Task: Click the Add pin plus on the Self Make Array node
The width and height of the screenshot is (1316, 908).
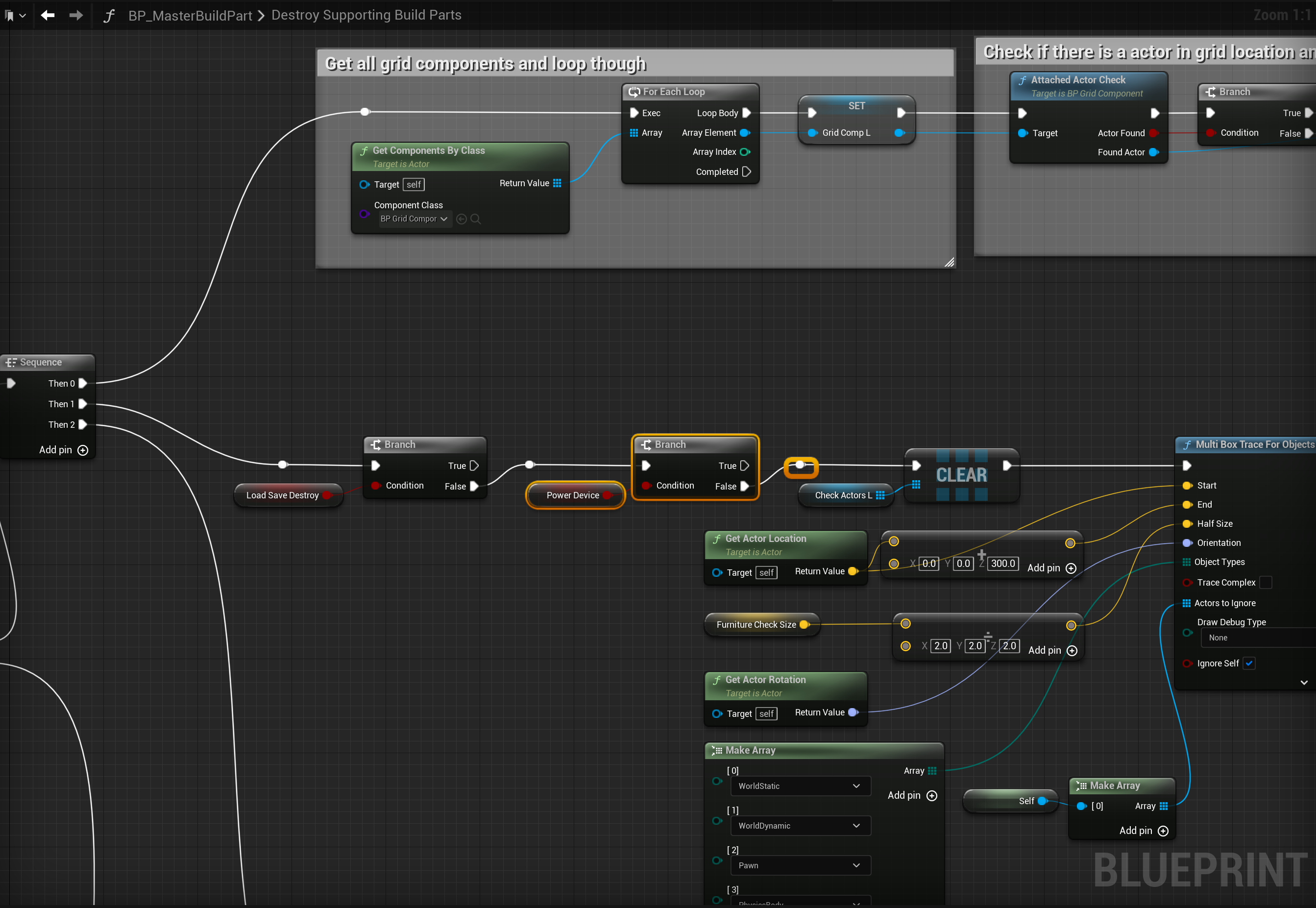Action: [x=1163, y=831]
